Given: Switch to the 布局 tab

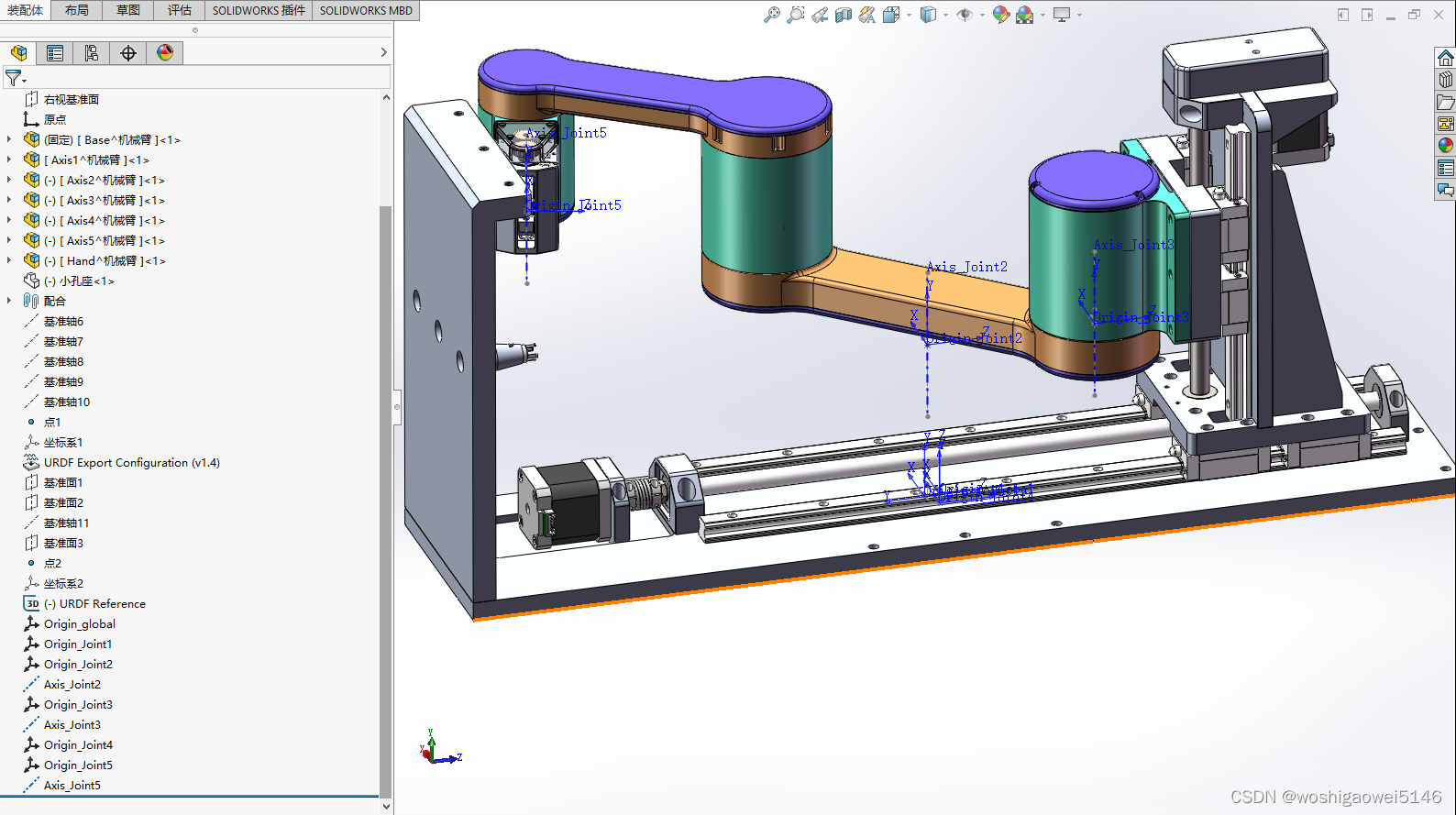Looking at the screenshot, I should click(77, 10).
